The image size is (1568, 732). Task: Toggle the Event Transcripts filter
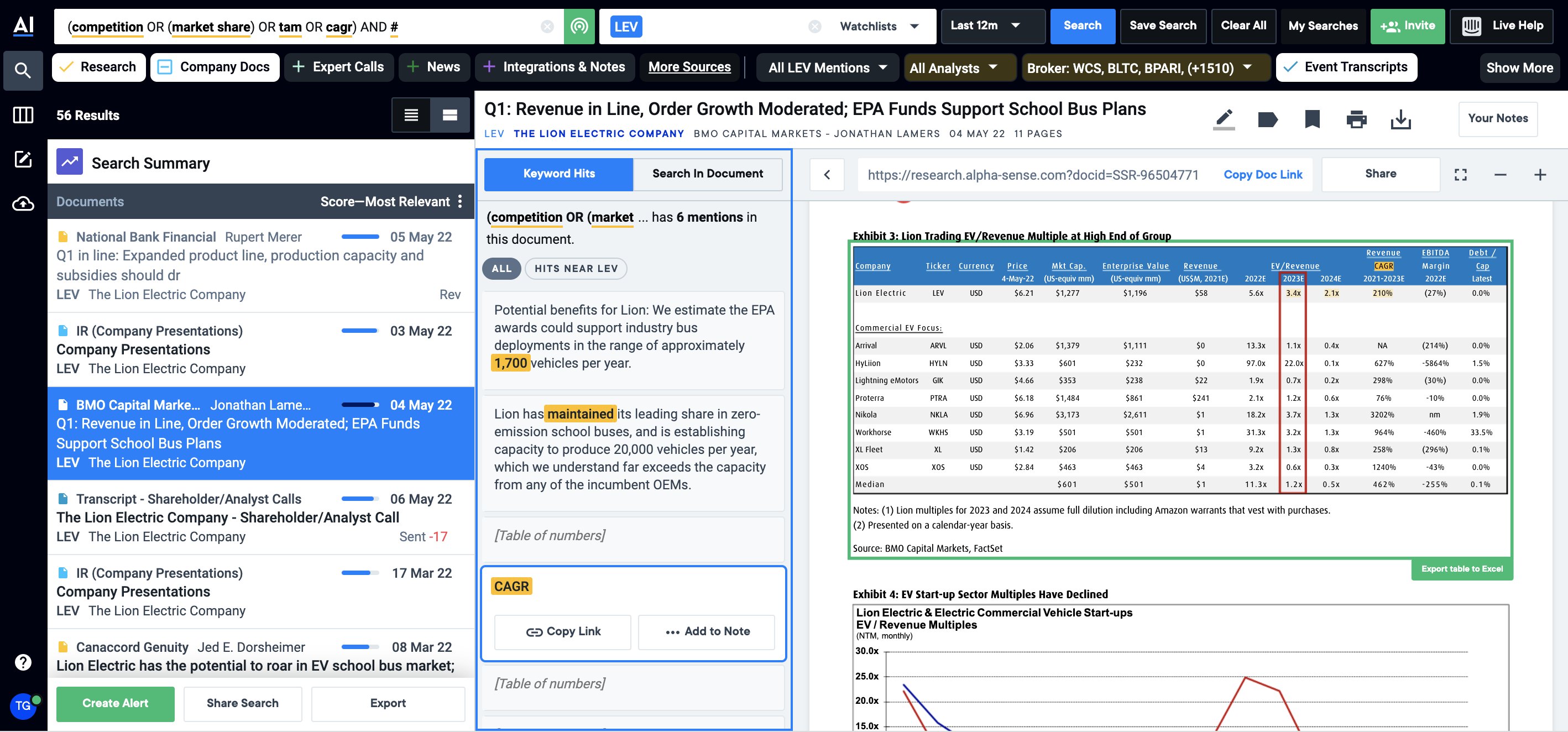1346,67
